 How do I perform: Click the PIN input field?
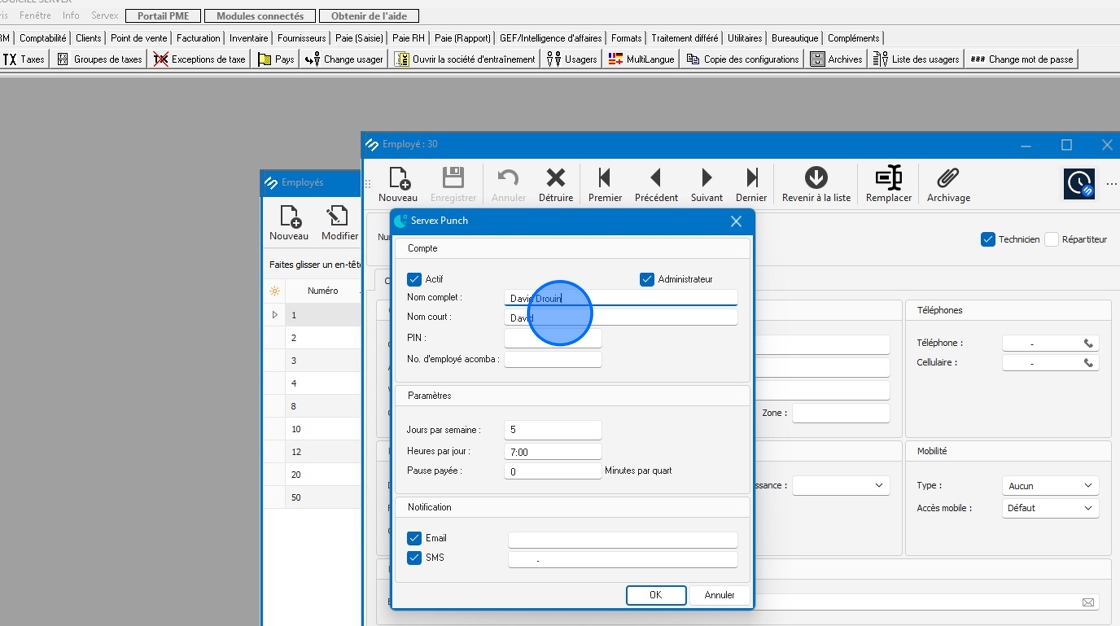553,339
